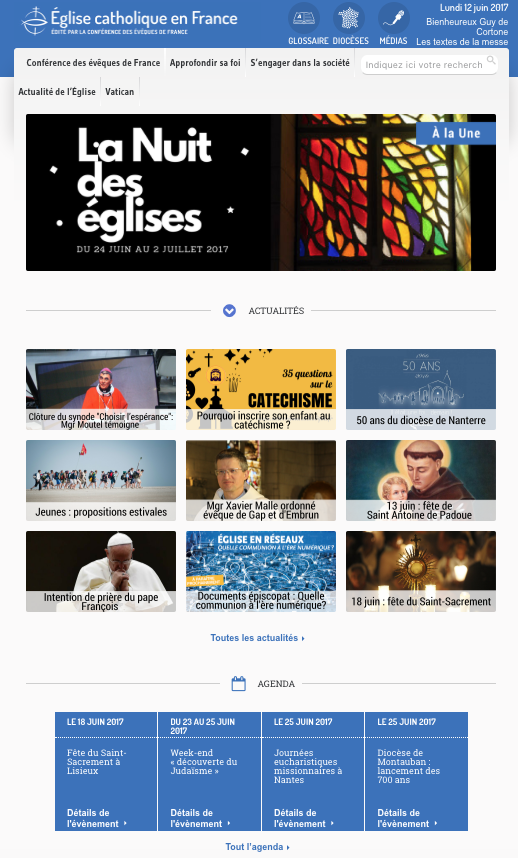Click into the site search field
The image size is (518, 858).
424,65
